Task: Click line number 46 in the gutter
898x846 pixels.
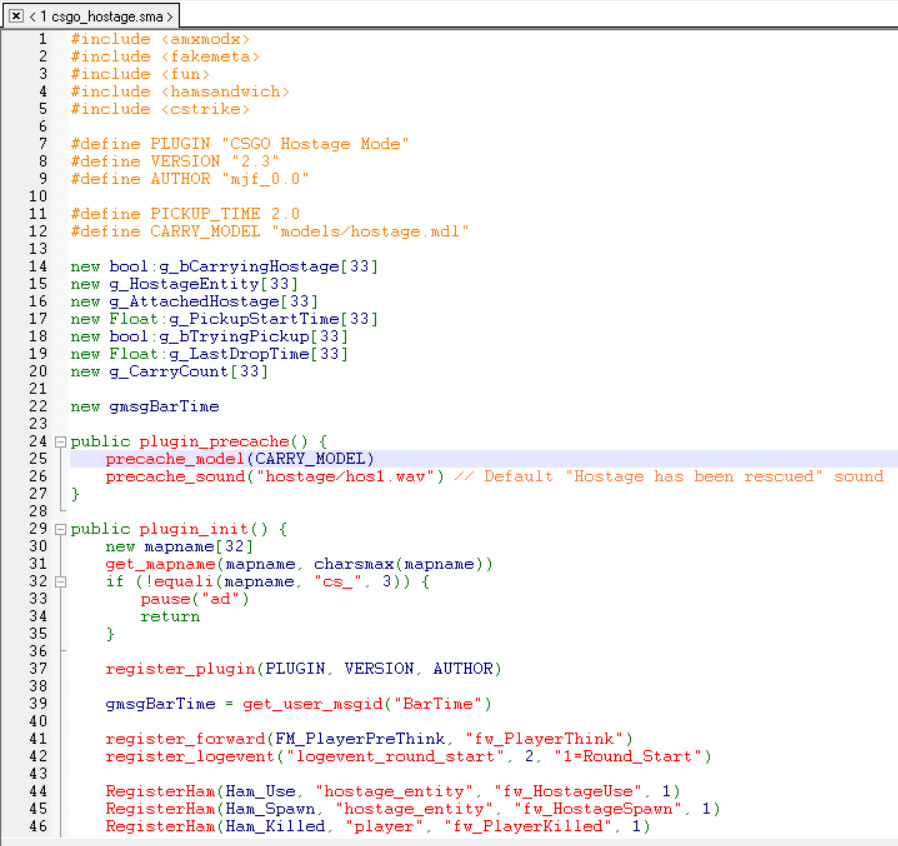Action: click(x=38, y=826)
